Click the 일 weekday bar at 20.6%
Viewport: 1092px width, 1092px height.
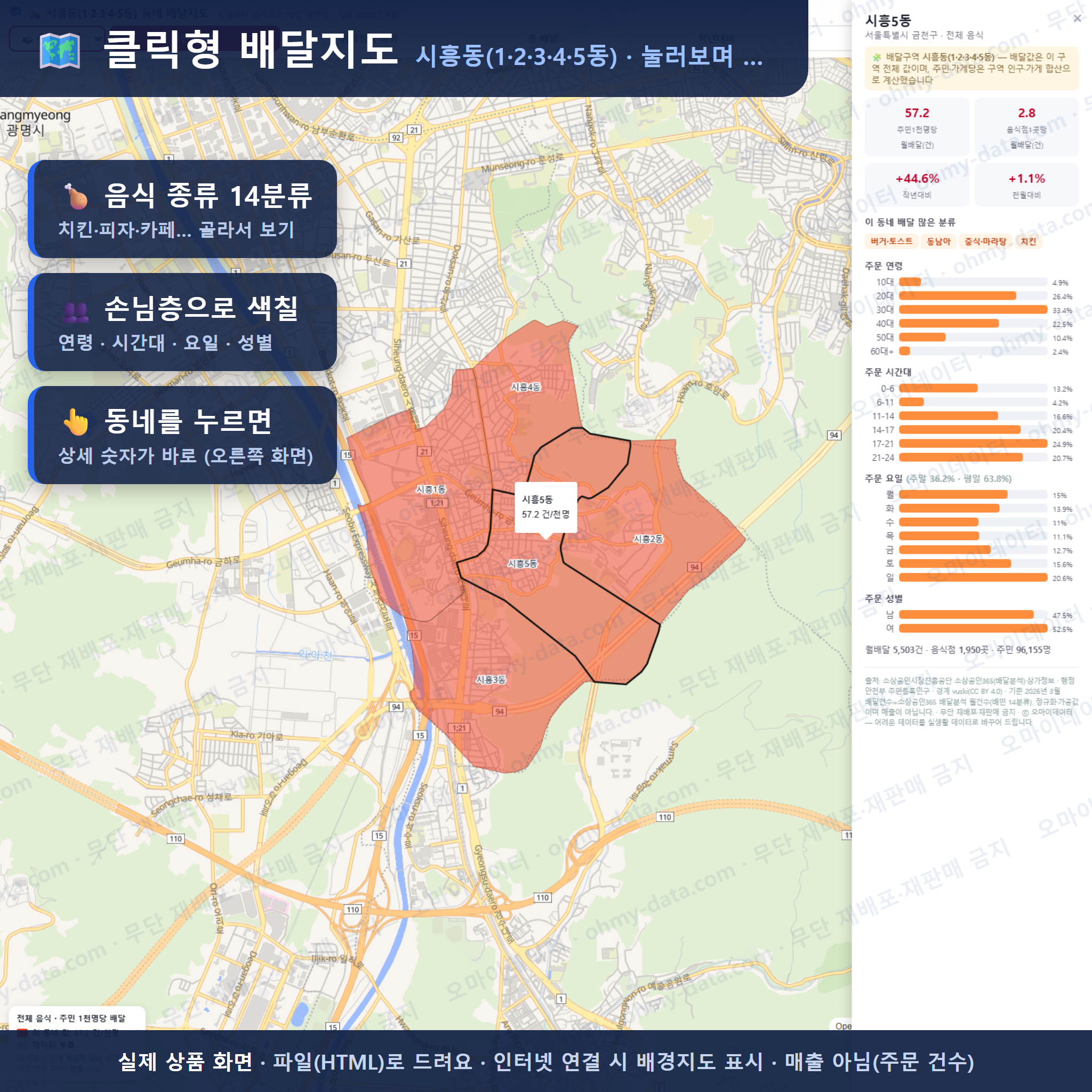click(973, 577)
